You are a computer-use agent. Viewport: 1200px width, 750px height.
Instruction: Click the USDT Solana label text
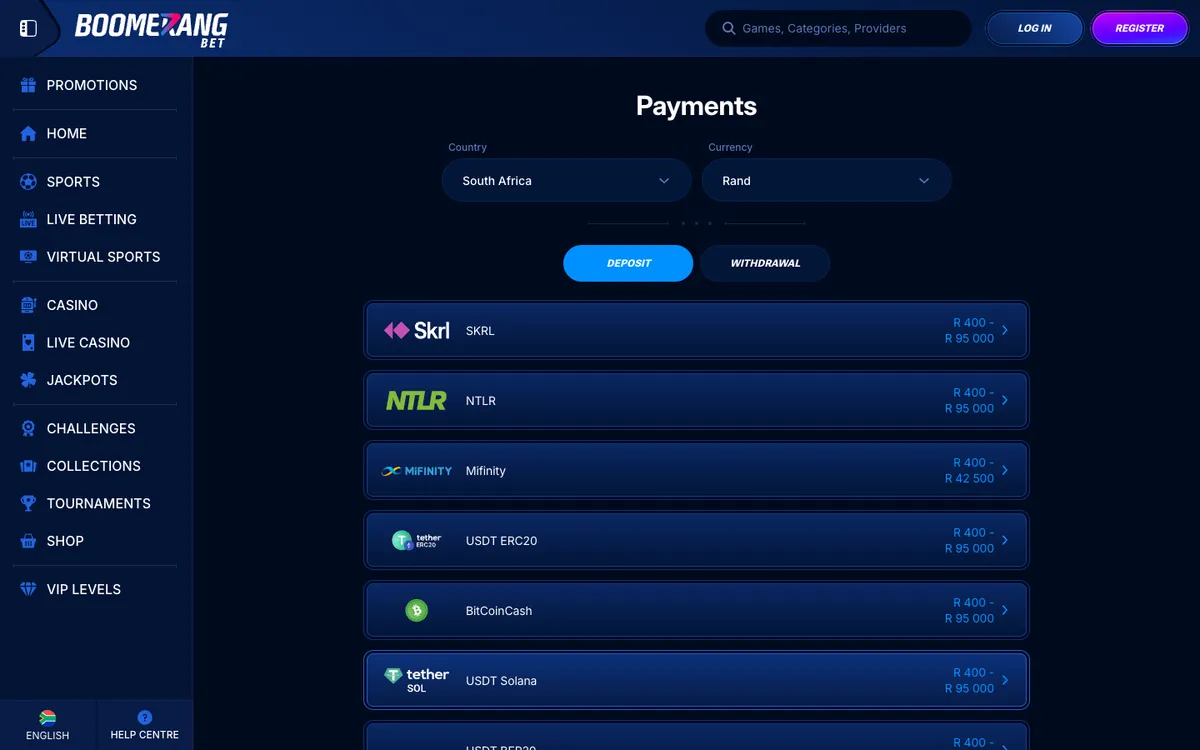tap(501, 680)
